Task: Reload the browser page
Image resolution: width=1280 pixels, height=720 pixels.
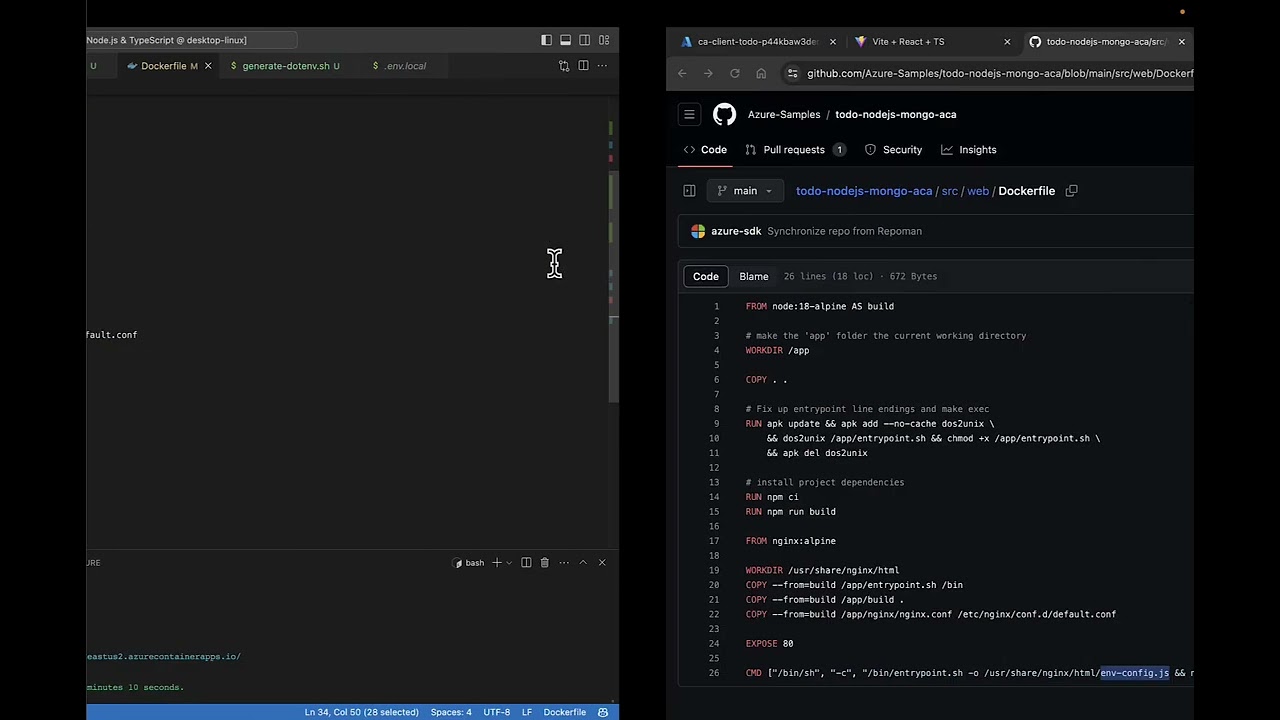Action: pyautogui.click(x=735, y=73)
